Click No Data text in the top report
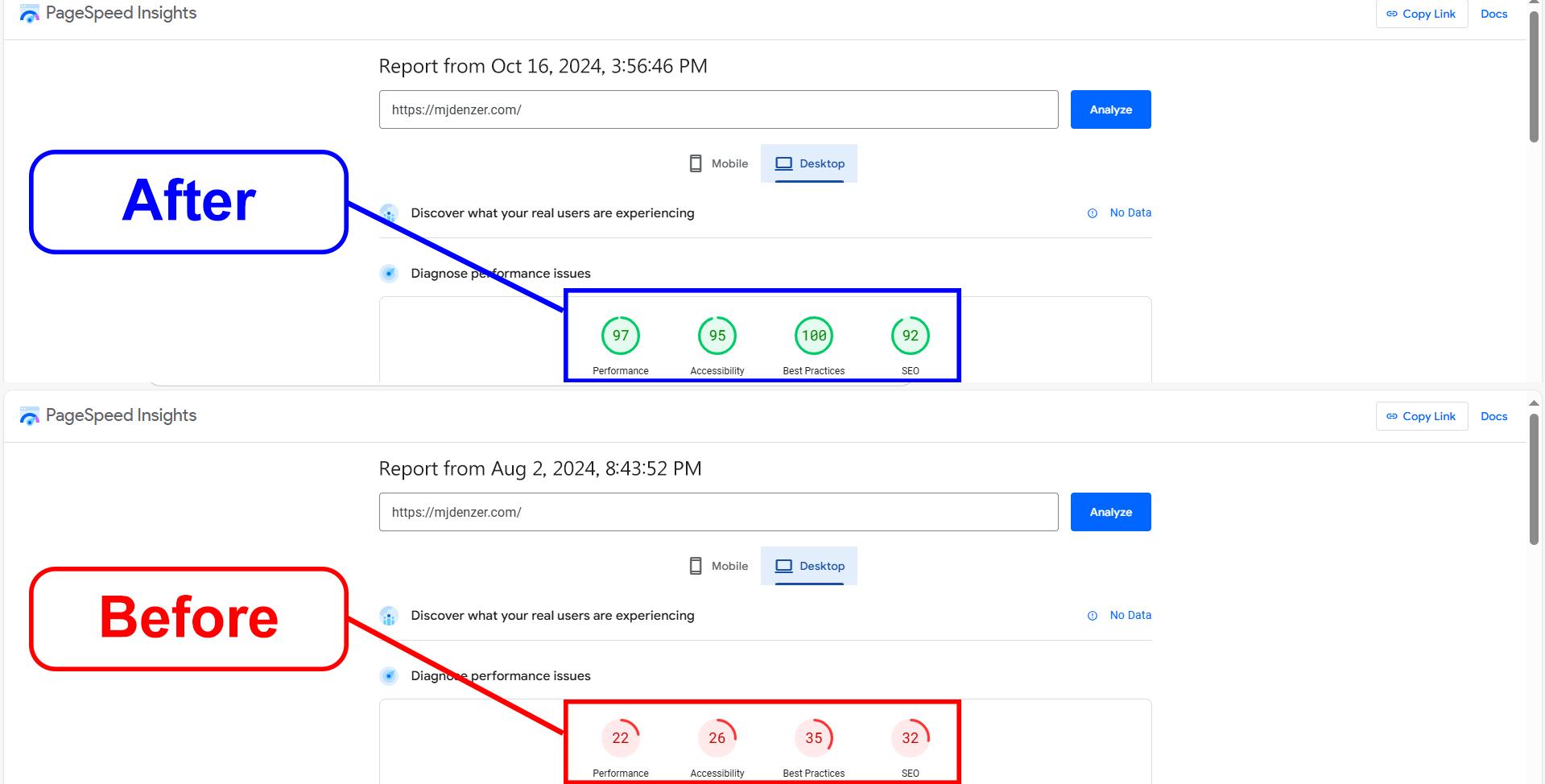1545x784 pixels. point(1130,213)
